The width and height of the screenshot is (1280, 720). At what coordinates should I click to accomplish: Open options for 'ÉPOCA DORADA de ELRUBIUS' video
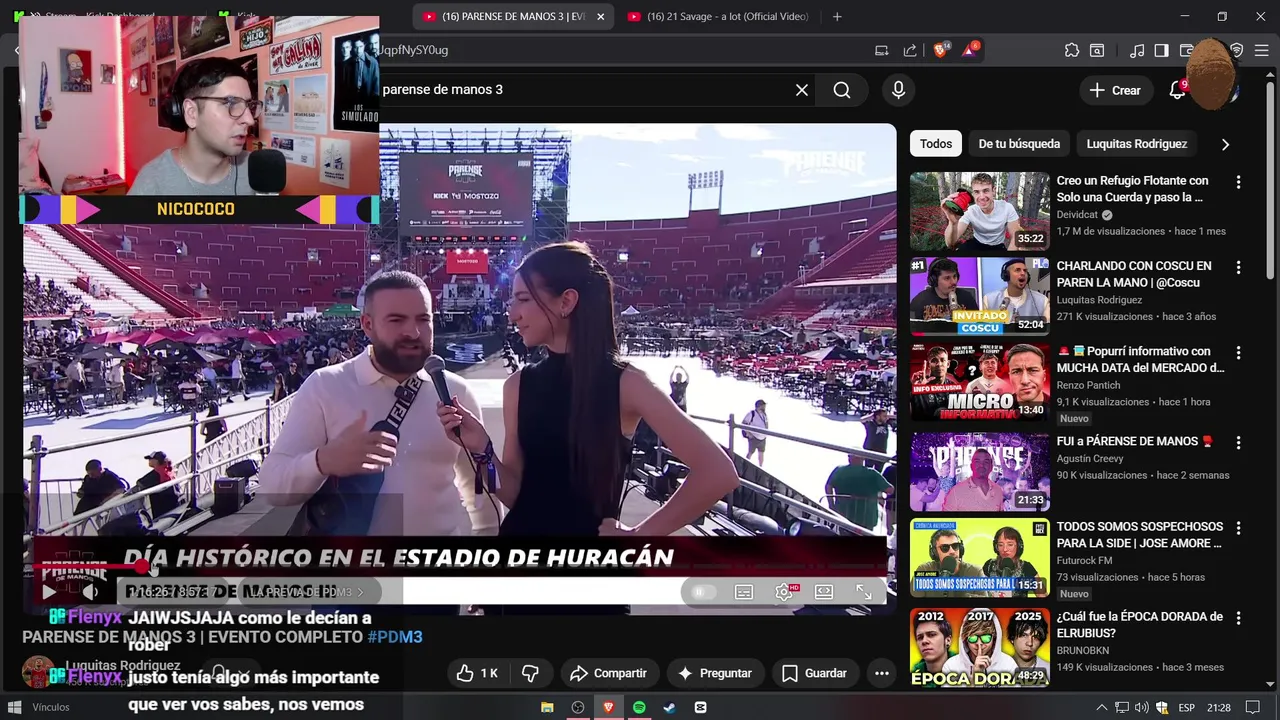pyautogui.click(x=1238, y=617)
